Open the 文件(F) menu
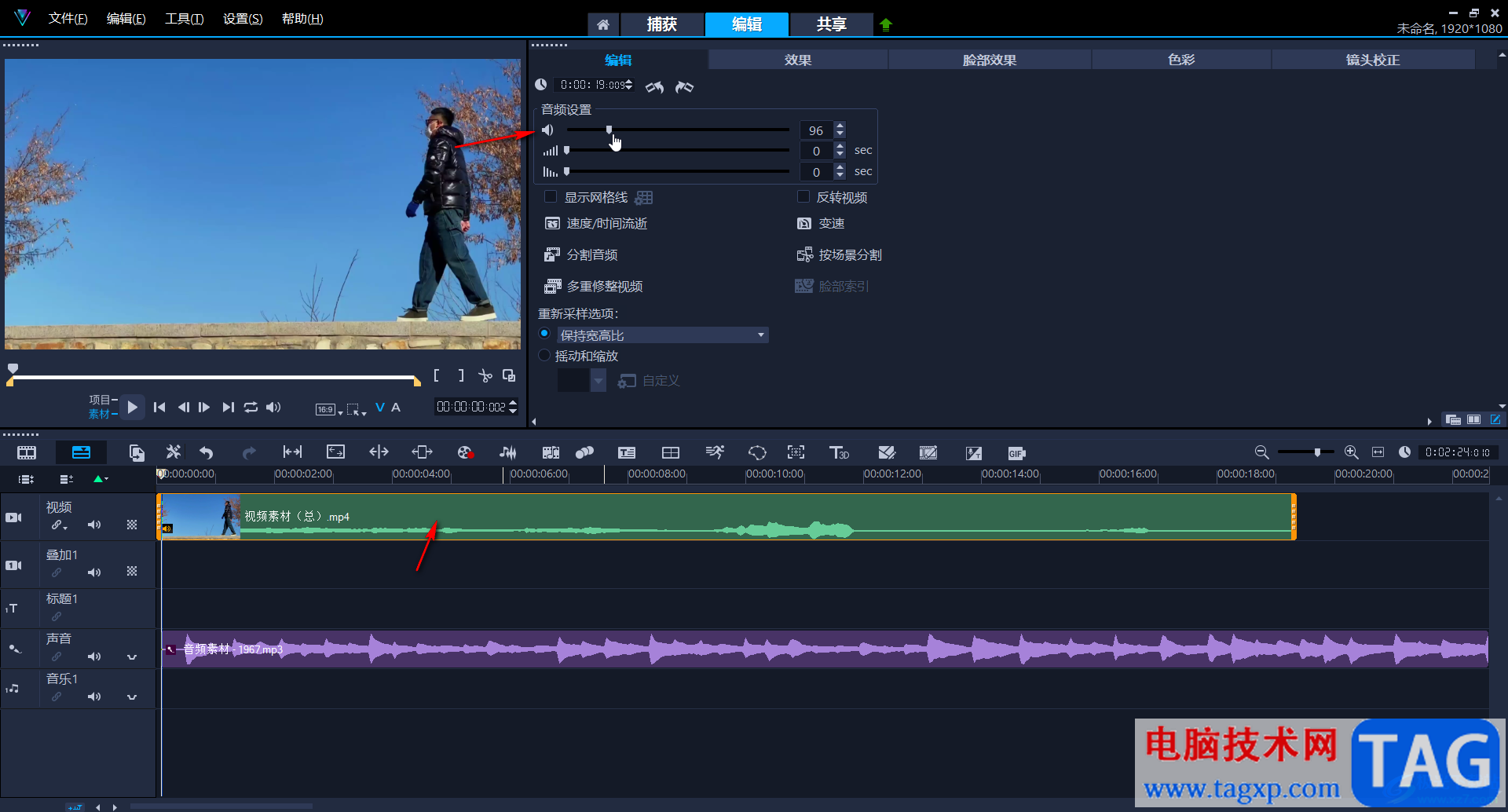The width and height of the screenshot is (1508, 812). pos(68,18)
